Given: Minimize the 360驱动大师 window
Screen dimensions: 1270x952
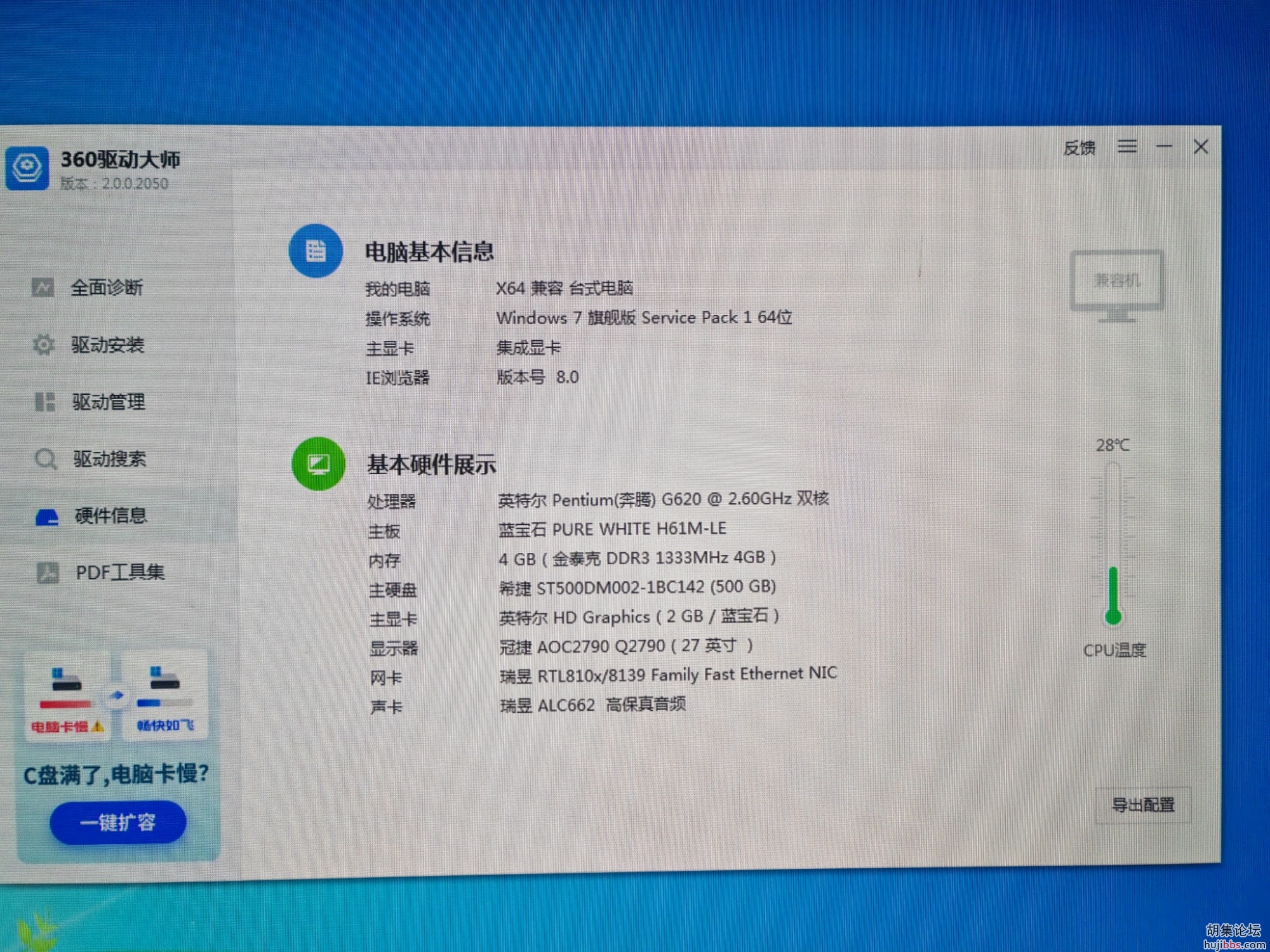Looking at the screenshot, I should pyautogui.click(x=1164, y=147).
